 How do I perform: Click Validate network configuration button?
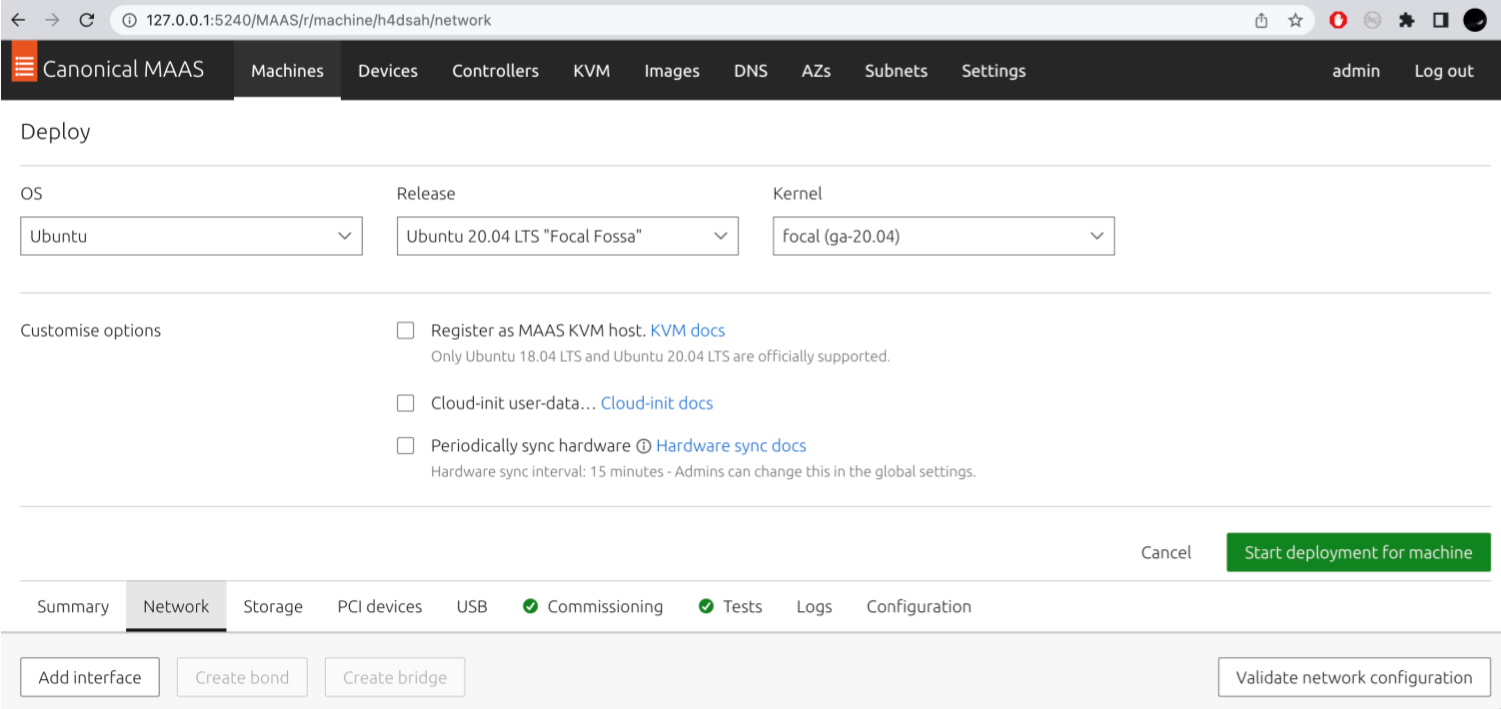[x=1353, y=677]
